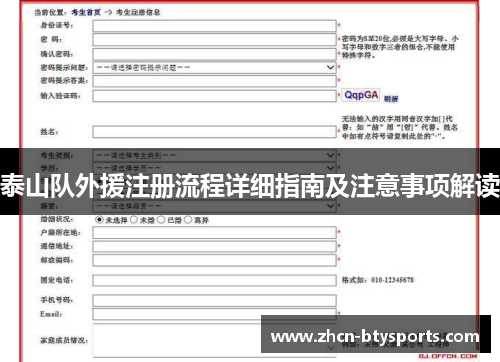Click the 密码提示答案 input box
This screenshot has height=362, width=500.
214,81
